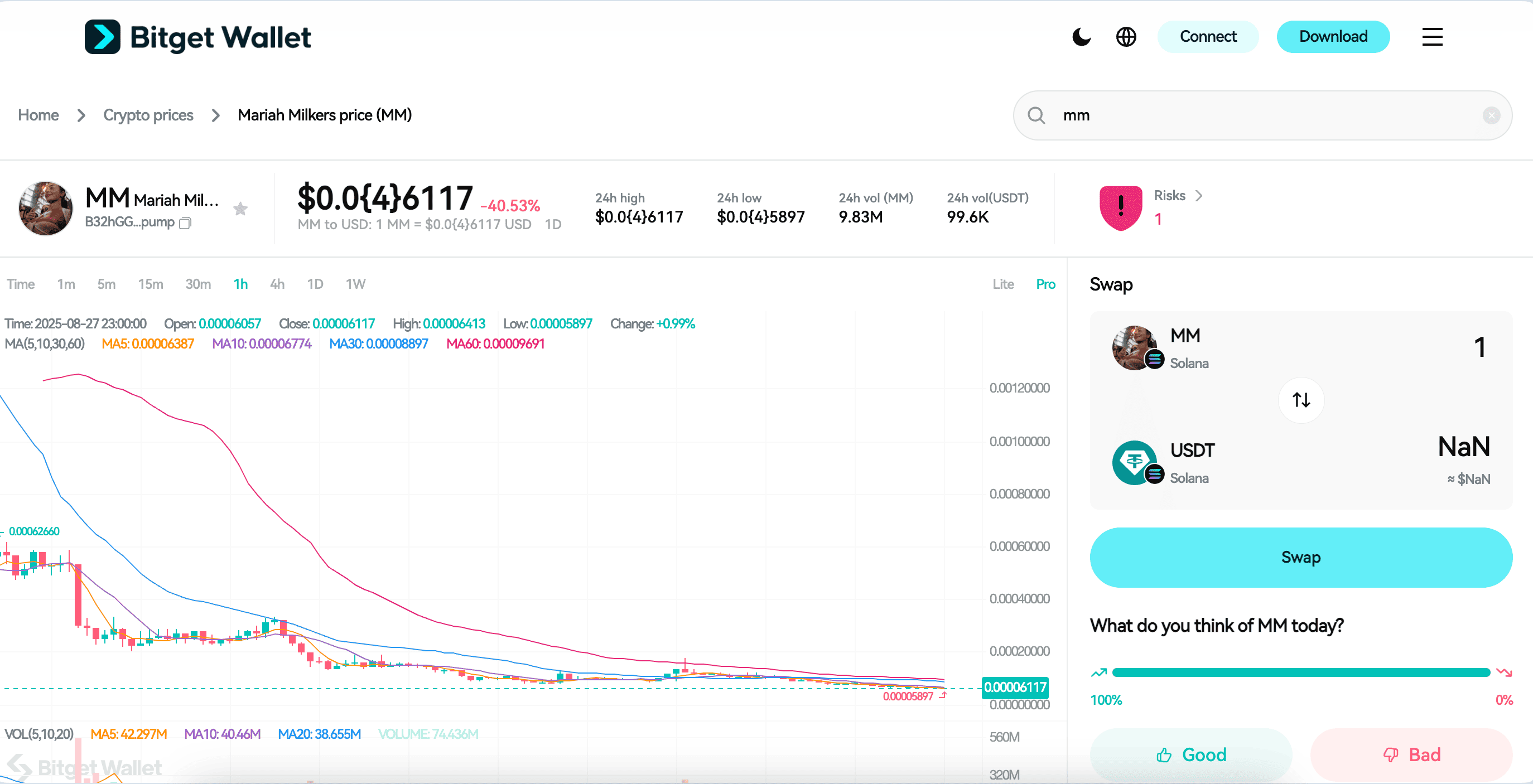Image resolution: width=1533 pixels, height=784 pixels.
Task: Click the sentiment progress bar
Action: [1301, 672]
